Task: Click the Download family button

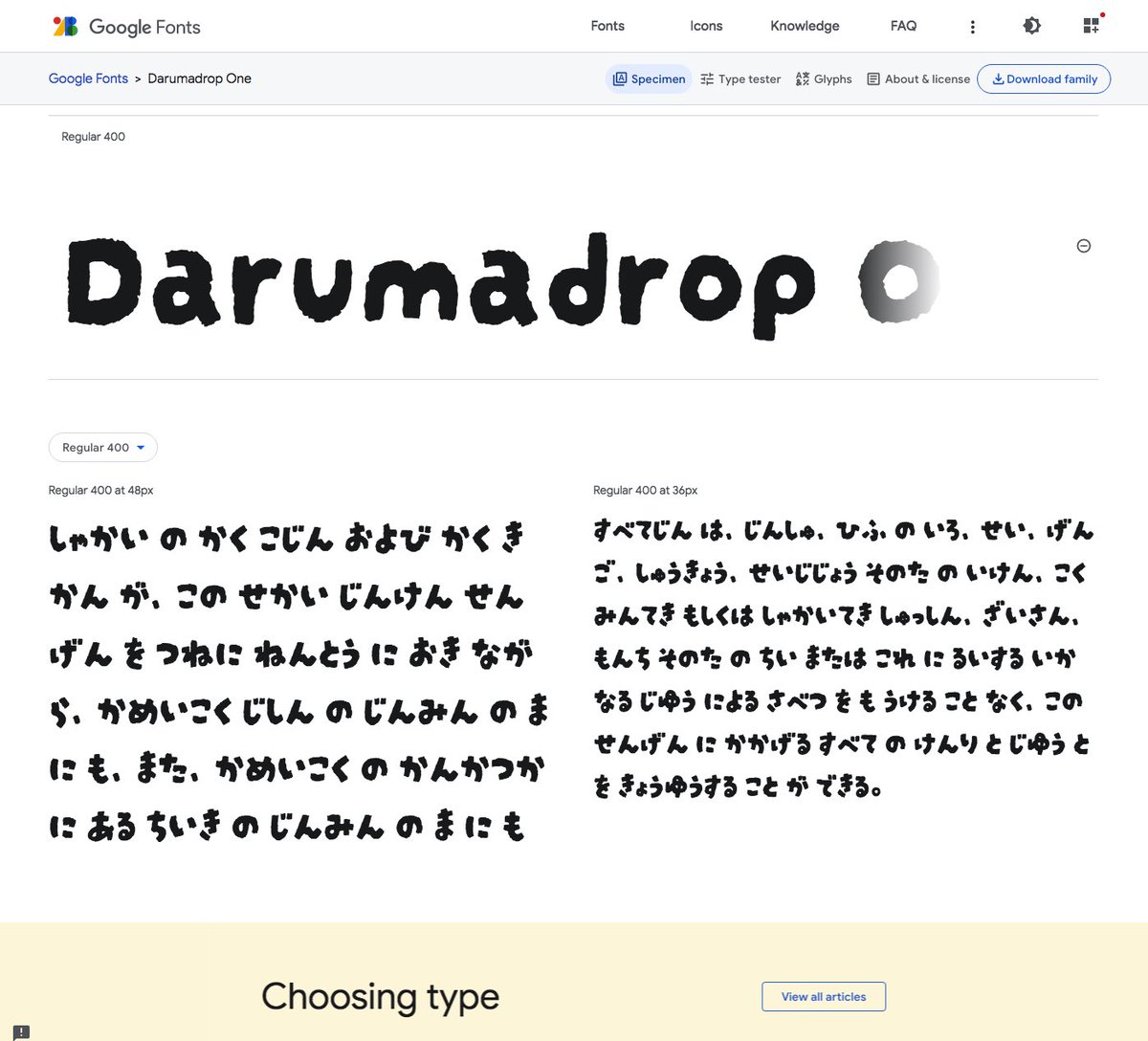Action: (x=1044, y=79)
